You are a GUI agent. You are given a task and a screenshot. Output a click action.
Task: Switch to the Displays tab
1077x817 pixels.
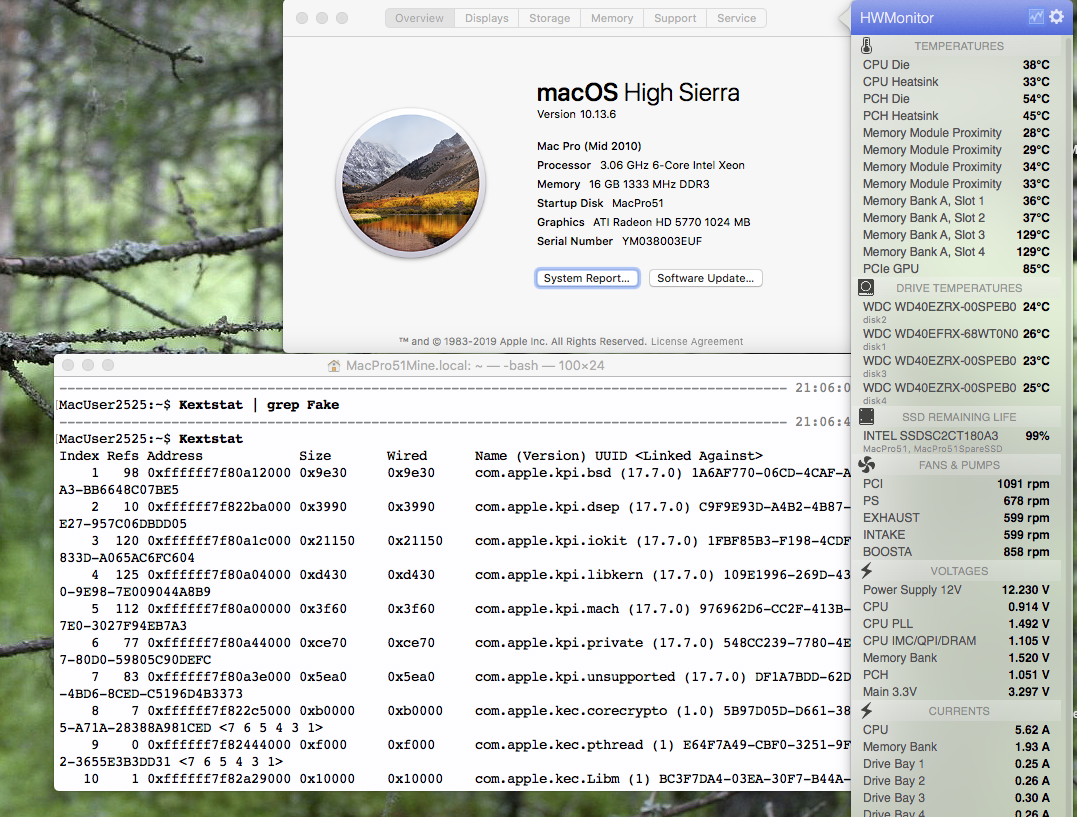(x=486, y=19)
